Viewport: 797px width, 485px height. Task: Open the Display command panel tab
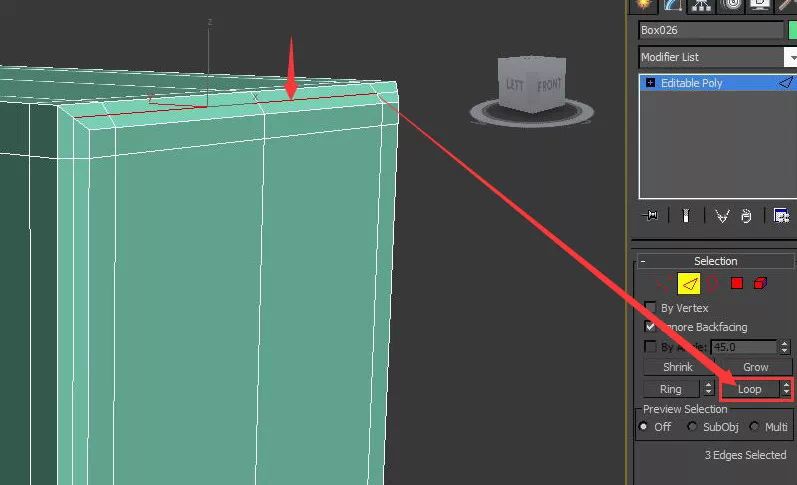coord(760,5)
